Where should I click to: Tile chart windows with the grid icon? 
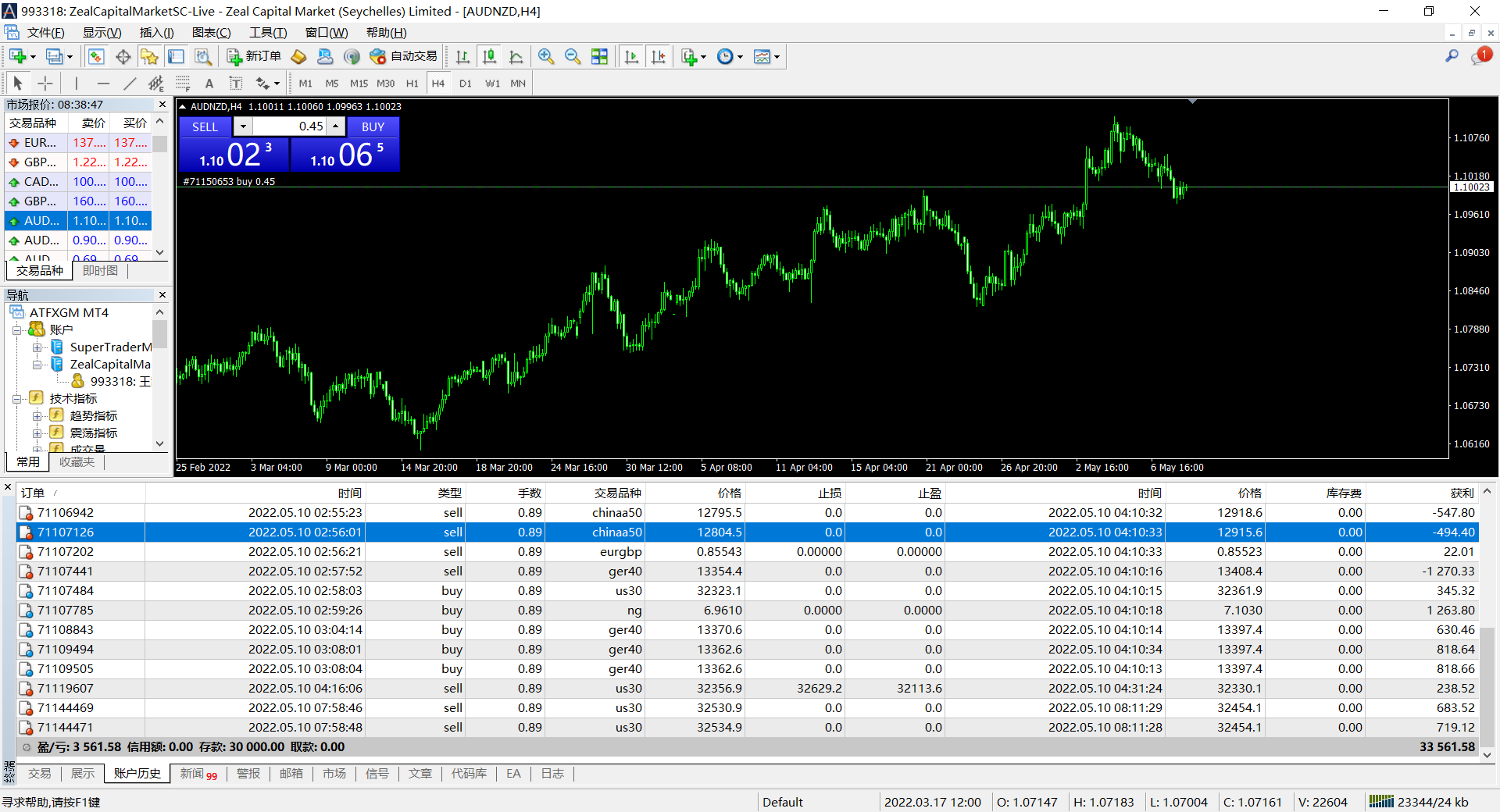[x=599, y=56]
